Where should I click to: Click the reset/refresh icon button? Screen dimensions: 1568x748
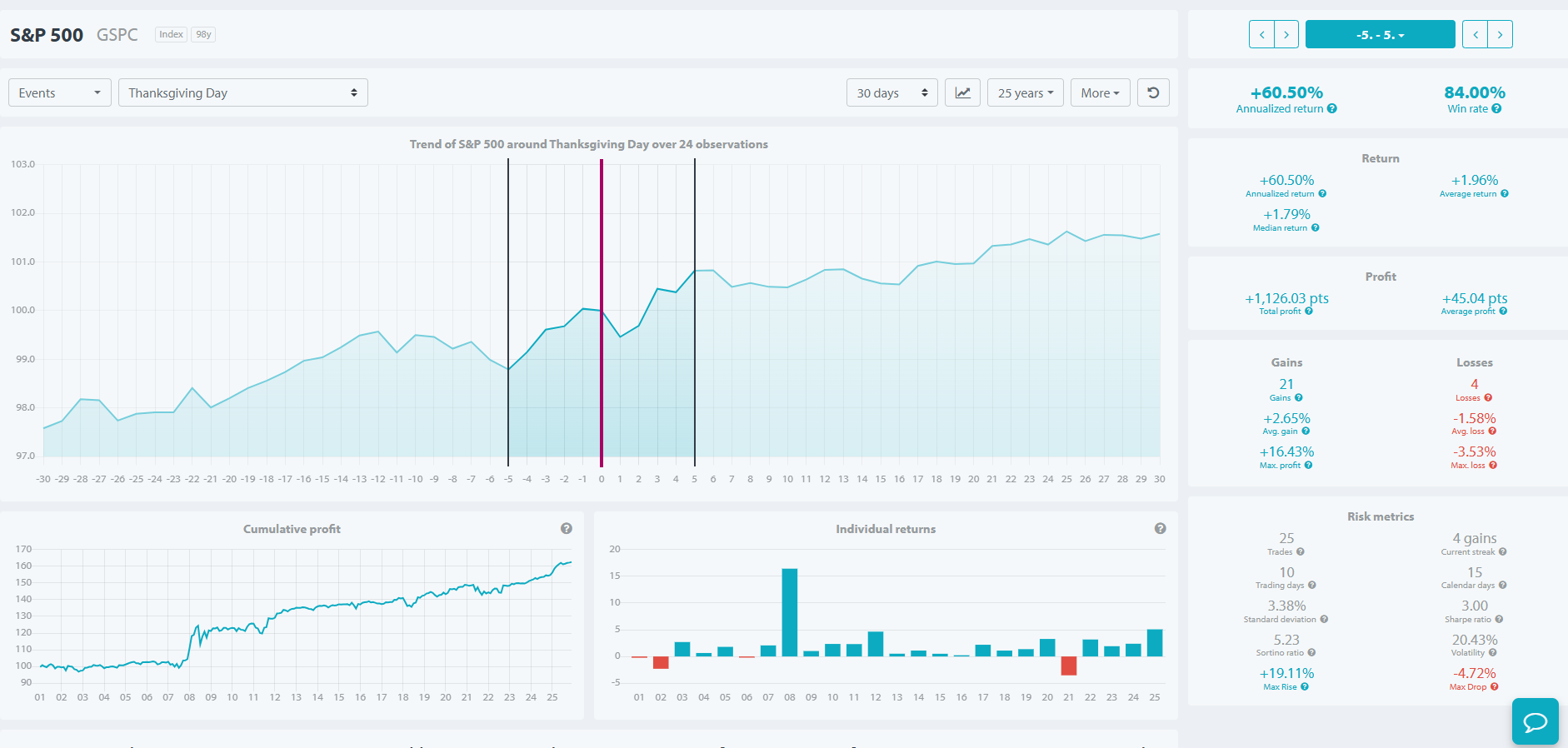1153,92
